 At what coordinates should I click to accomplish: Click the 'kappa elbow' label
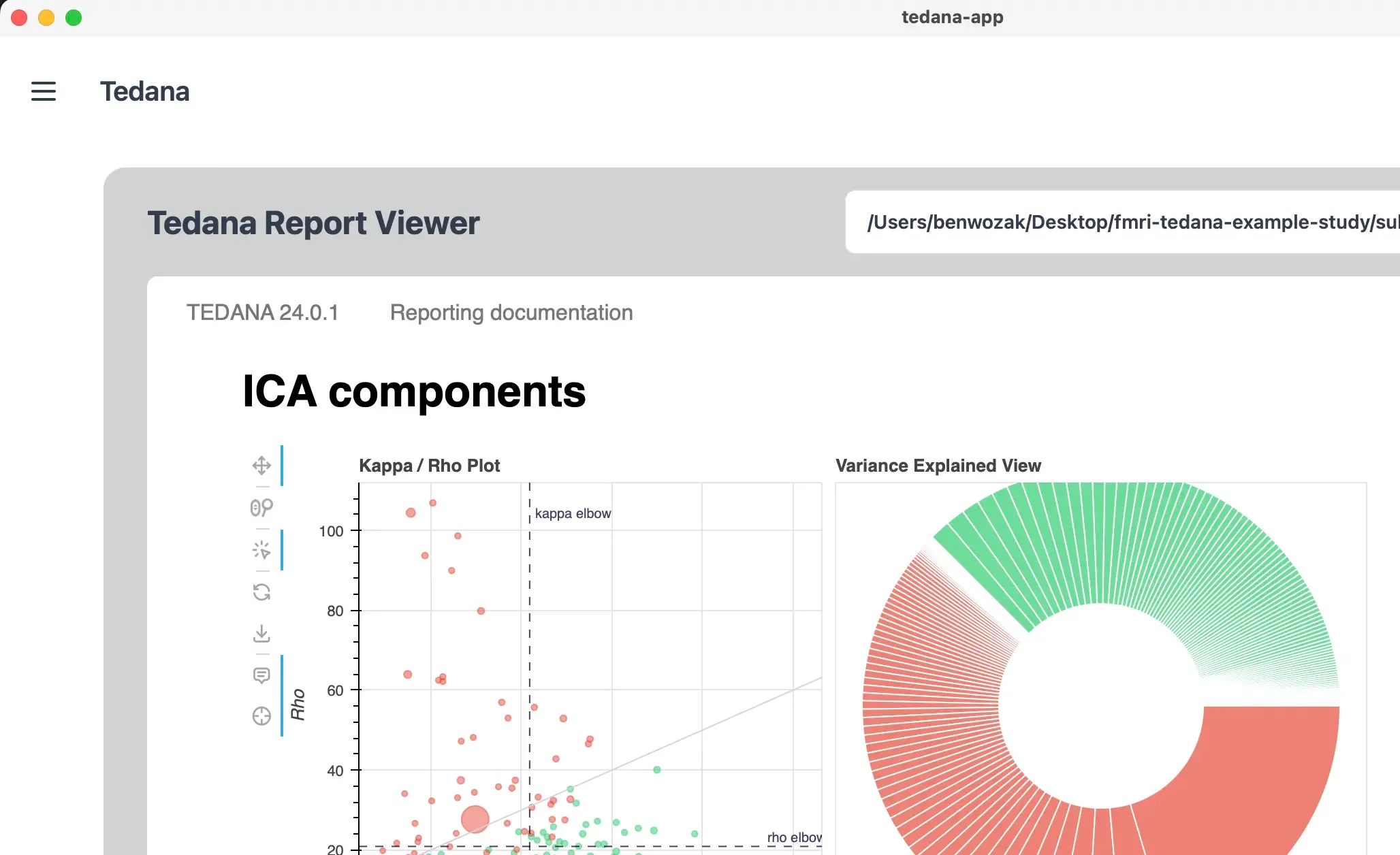click(573, 513)
